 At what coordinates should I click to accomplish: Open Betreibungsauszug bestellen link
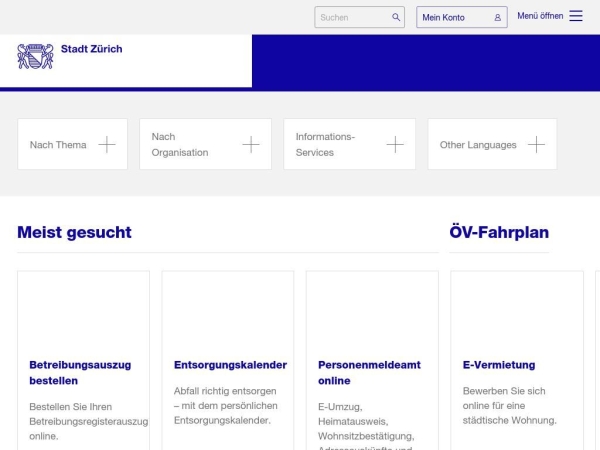click(80, 372)
